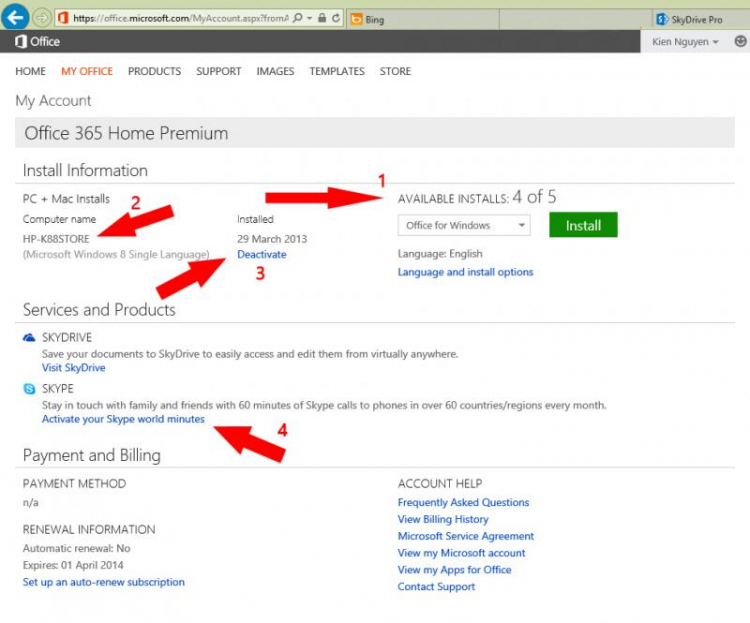
Task: Click Expires: 01 April 2014 text
Action: click(73, 565)
